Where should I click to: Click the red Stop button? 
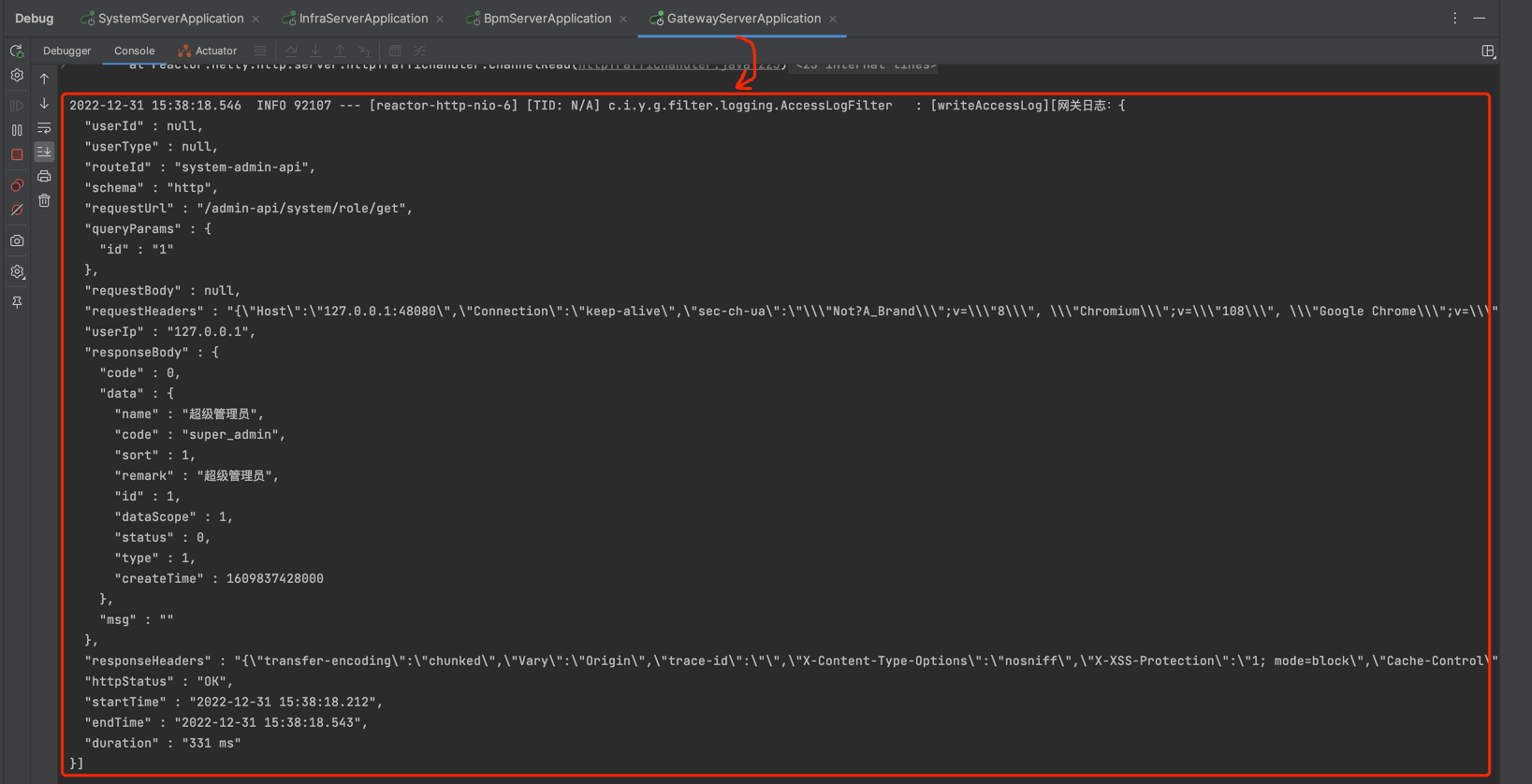coord(17,155)
